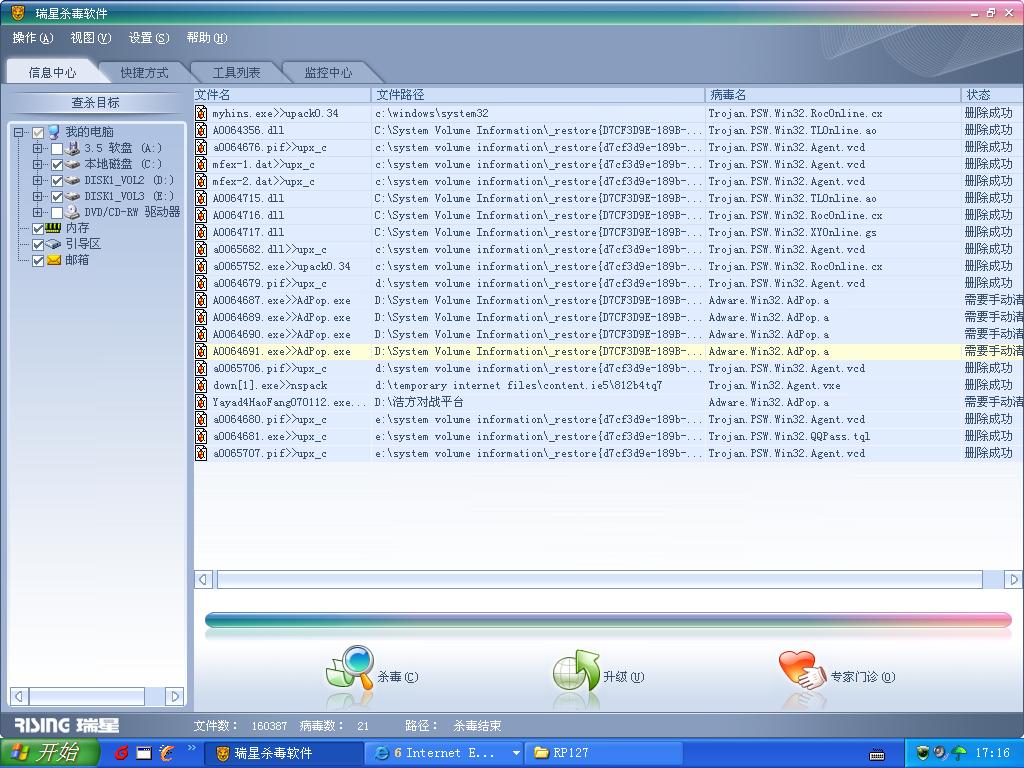
Task: Click the DISK1_VOL2 D: drive icon
Action: [x=72, y=180]
